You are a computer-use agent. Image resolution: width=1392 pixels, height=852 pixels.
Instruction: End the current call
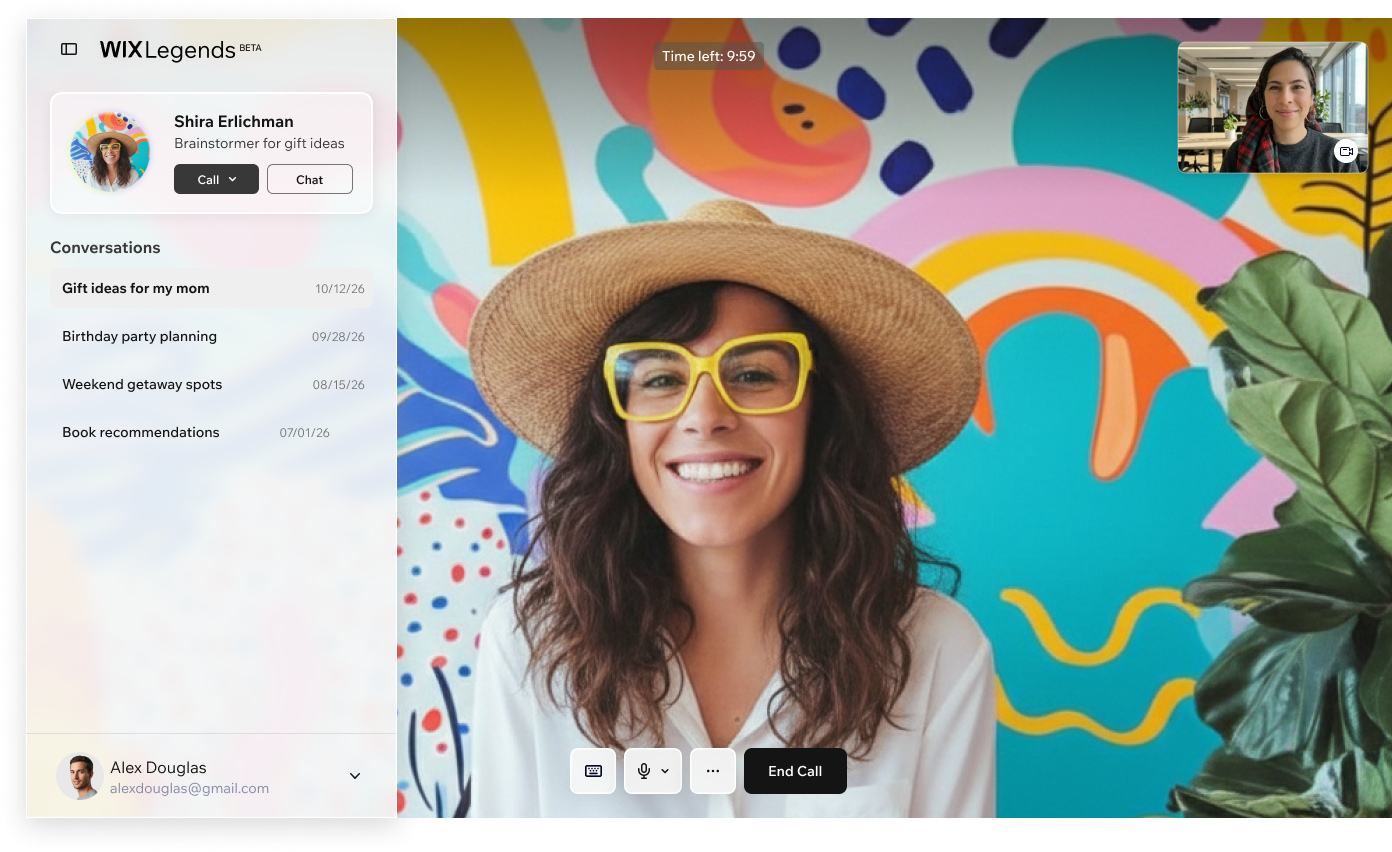pyautogui.click(x=795, y=771)
